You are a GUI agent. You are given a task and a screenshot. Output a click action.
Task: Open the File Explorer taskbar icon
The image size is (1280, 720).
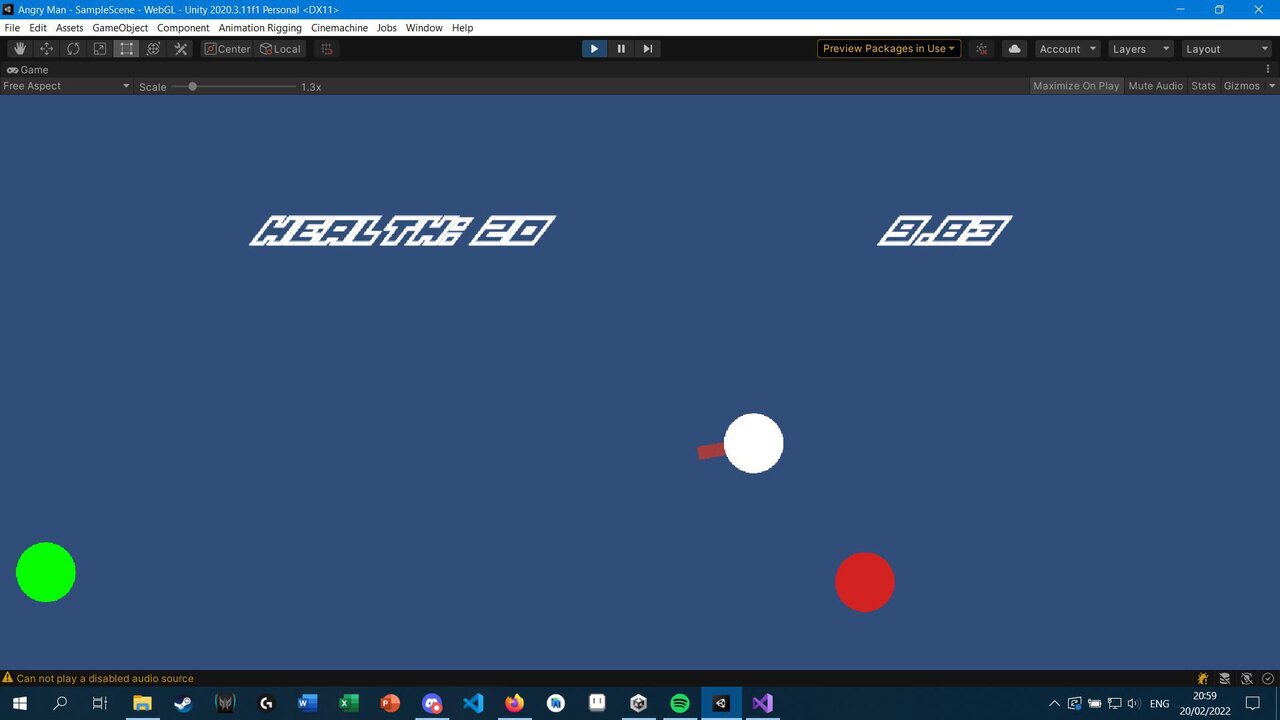pos(142,703)
